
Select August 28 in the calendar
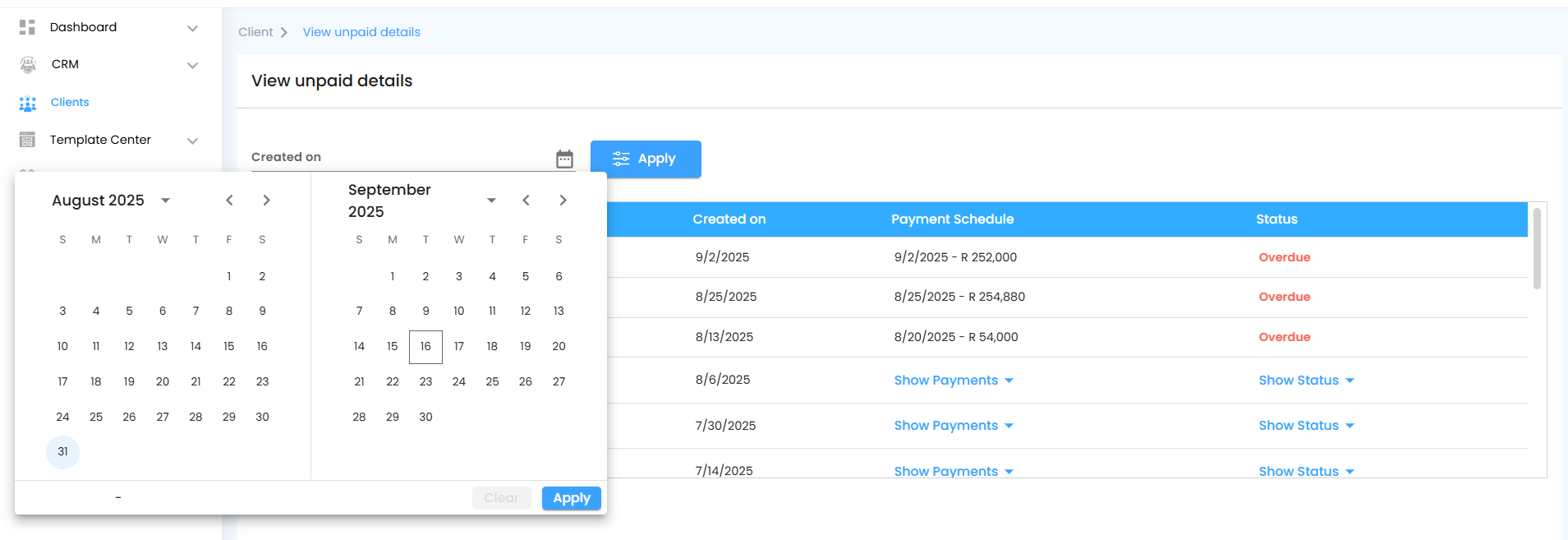pos(195,418)
